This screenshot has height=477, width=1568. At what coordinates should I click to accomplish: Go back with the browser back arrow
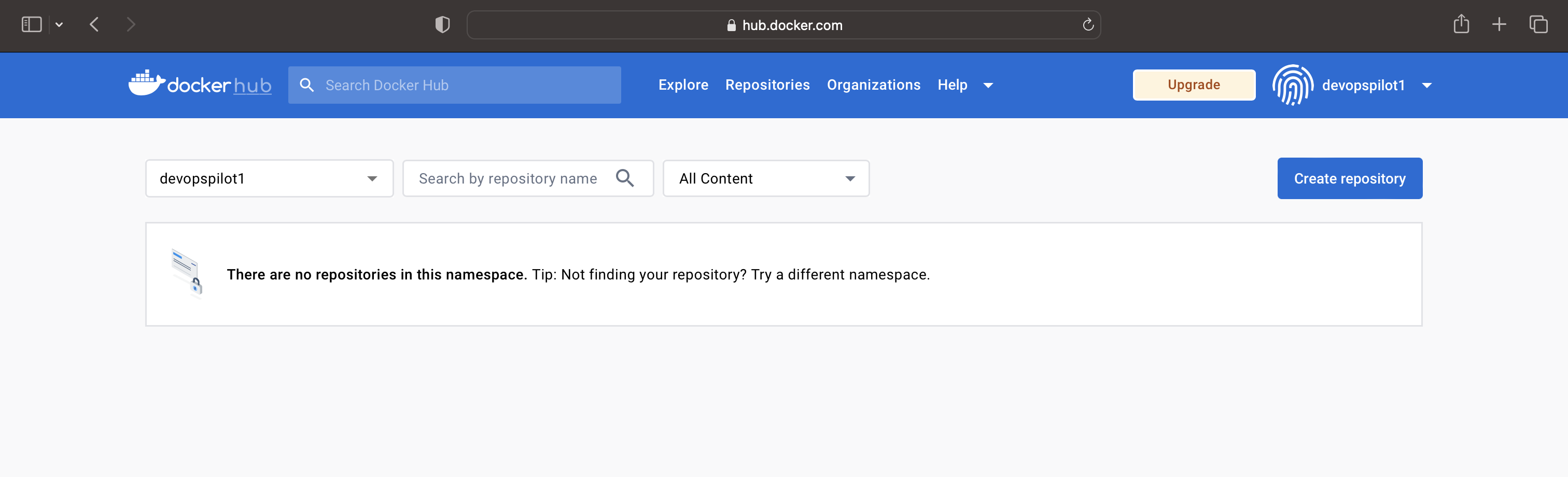[94, 24]
